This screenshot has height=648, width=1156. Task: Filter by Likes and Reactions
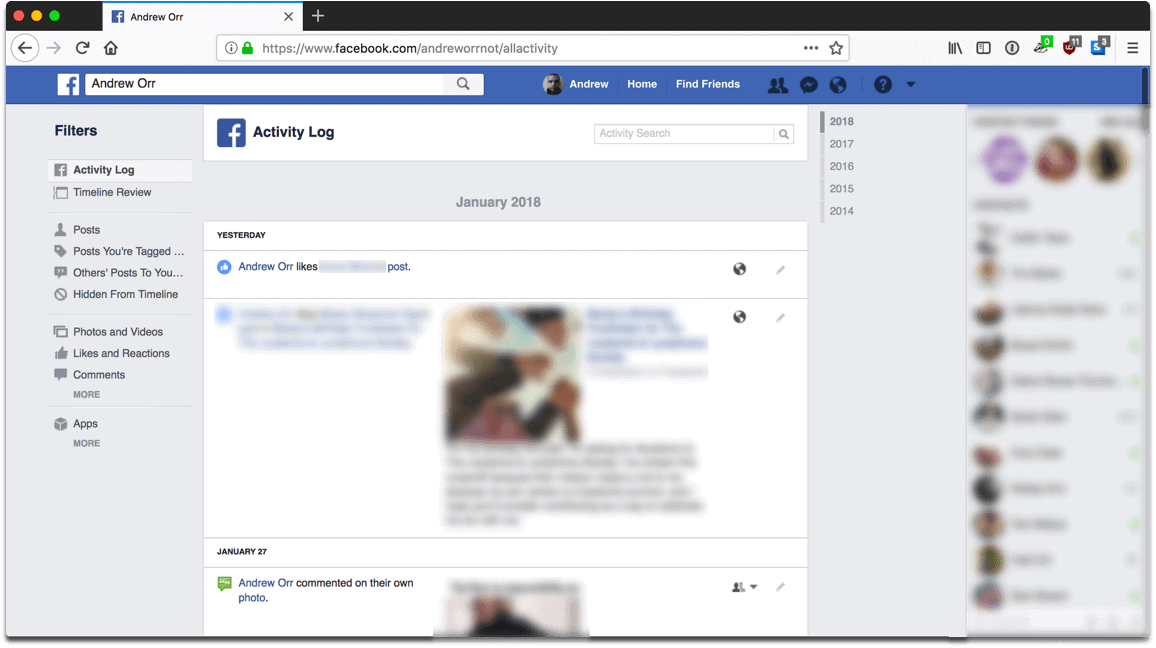tap(120, 353)
